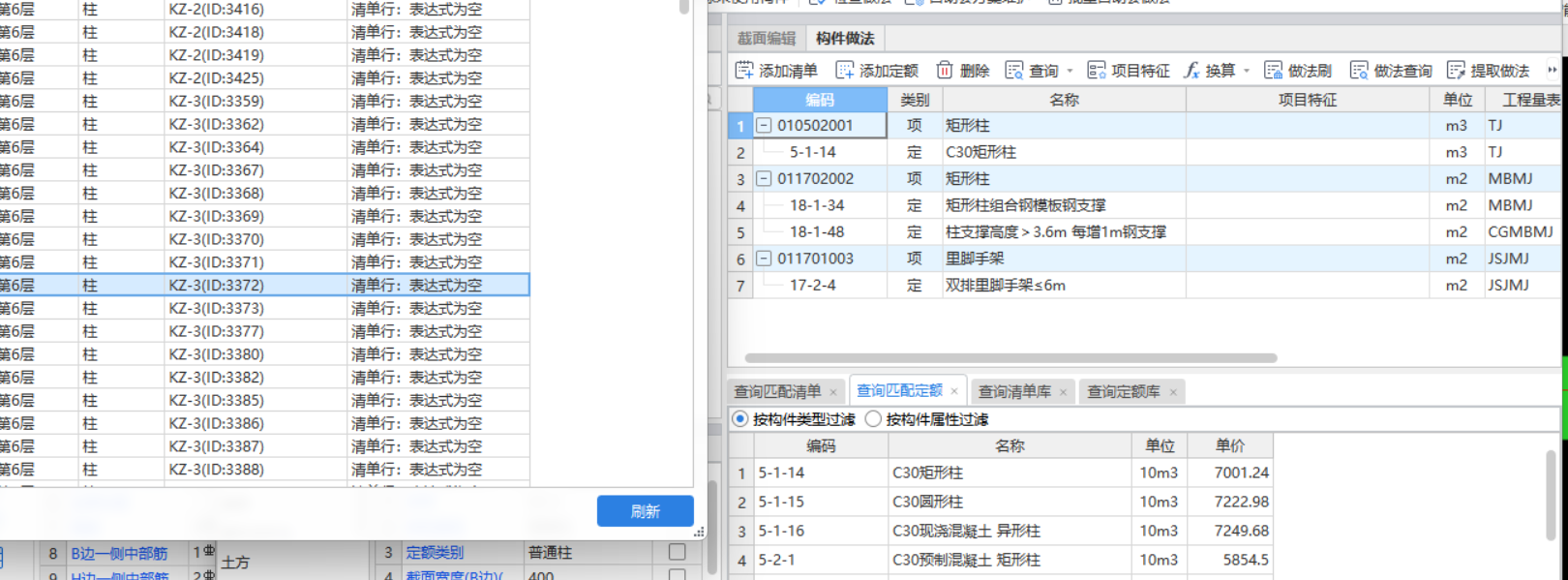This screenshot has width=1568, height=580.
Task: Click the 编码 column header in the 构件做法 table
Action: click(x=820, y=100)
